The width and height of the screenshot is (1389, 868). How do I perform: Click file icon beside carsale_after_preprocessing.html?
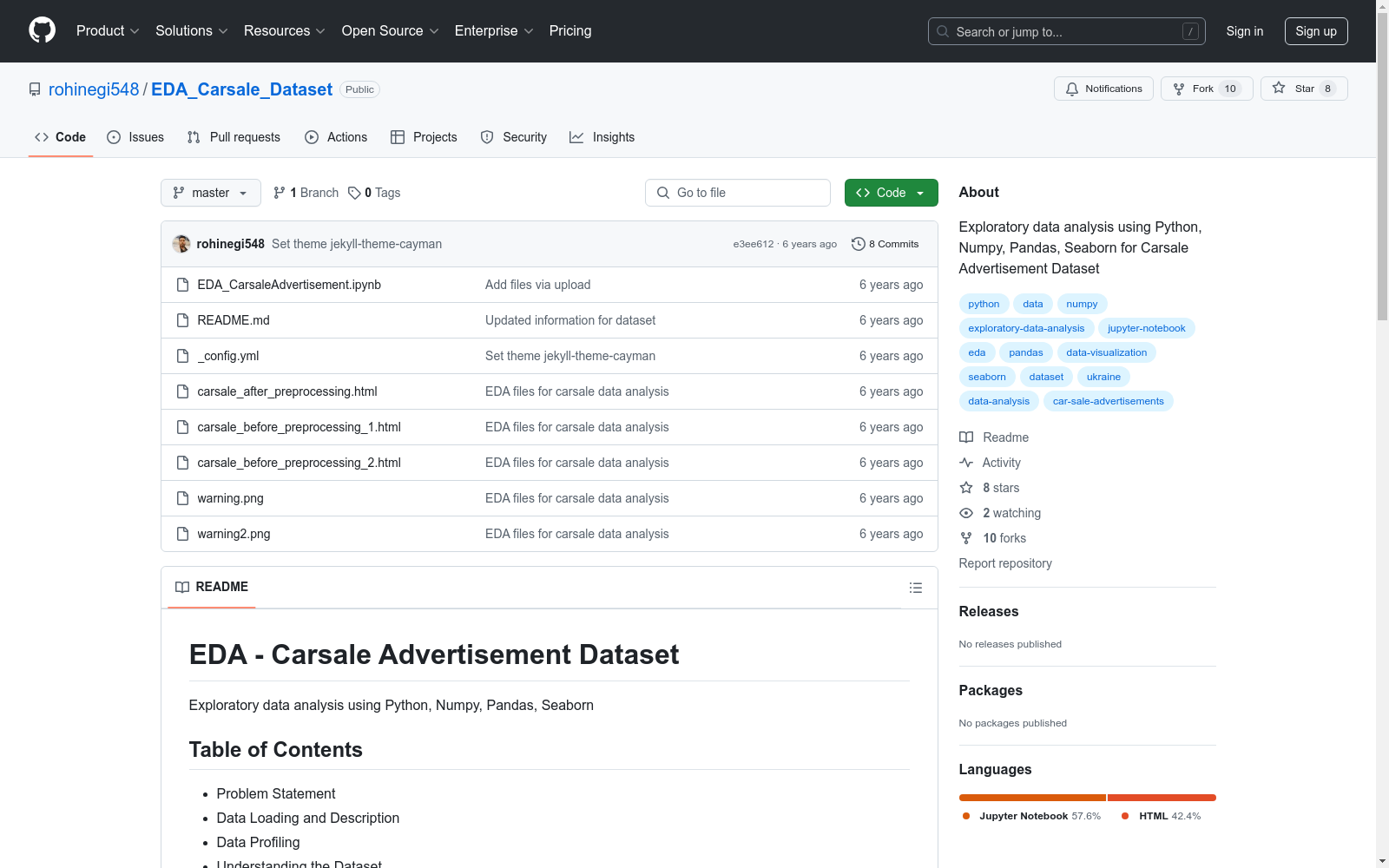[x=182, y=391]
